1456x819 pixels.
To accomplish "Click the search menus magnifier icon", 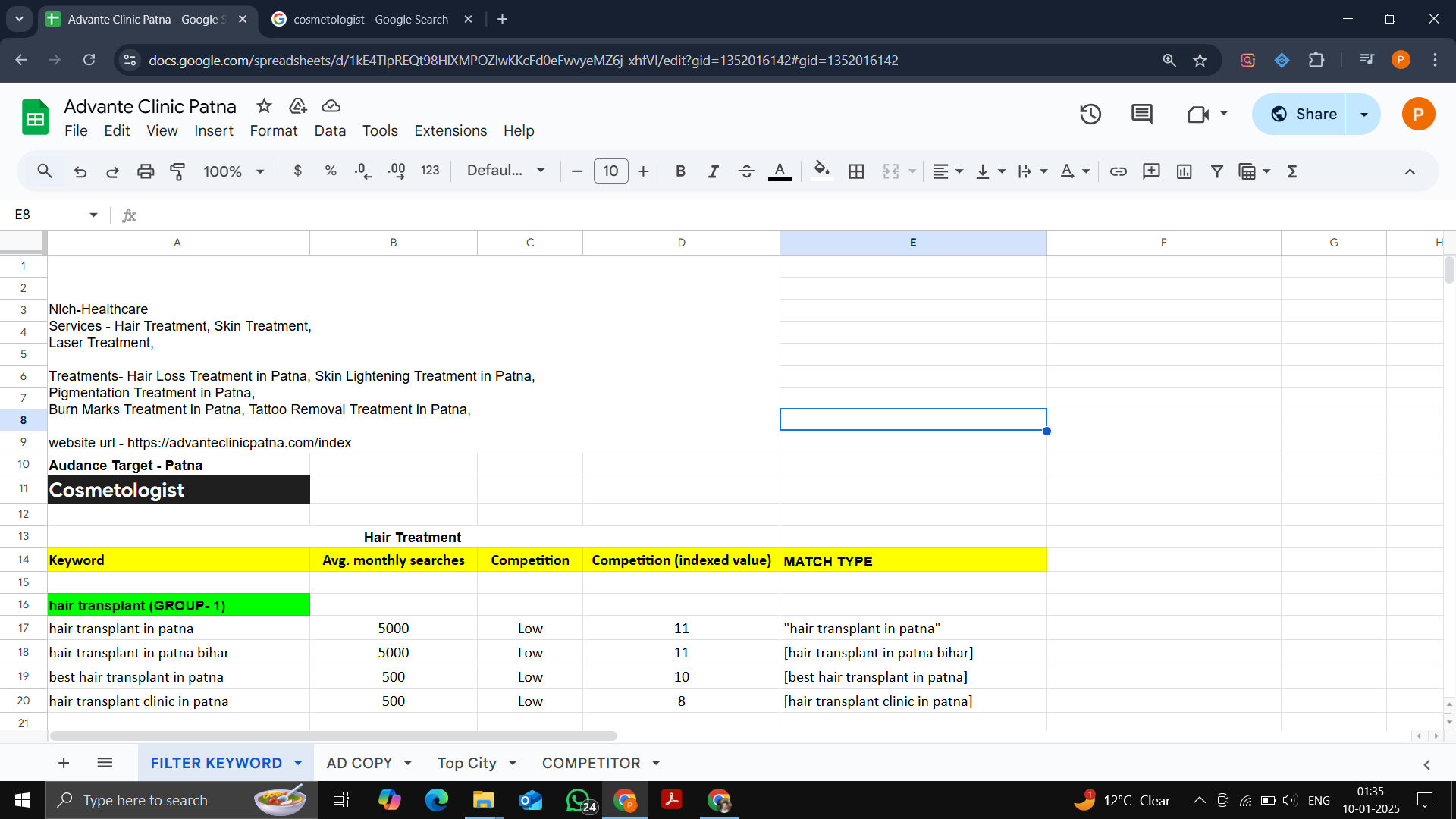I will point(45,171).
